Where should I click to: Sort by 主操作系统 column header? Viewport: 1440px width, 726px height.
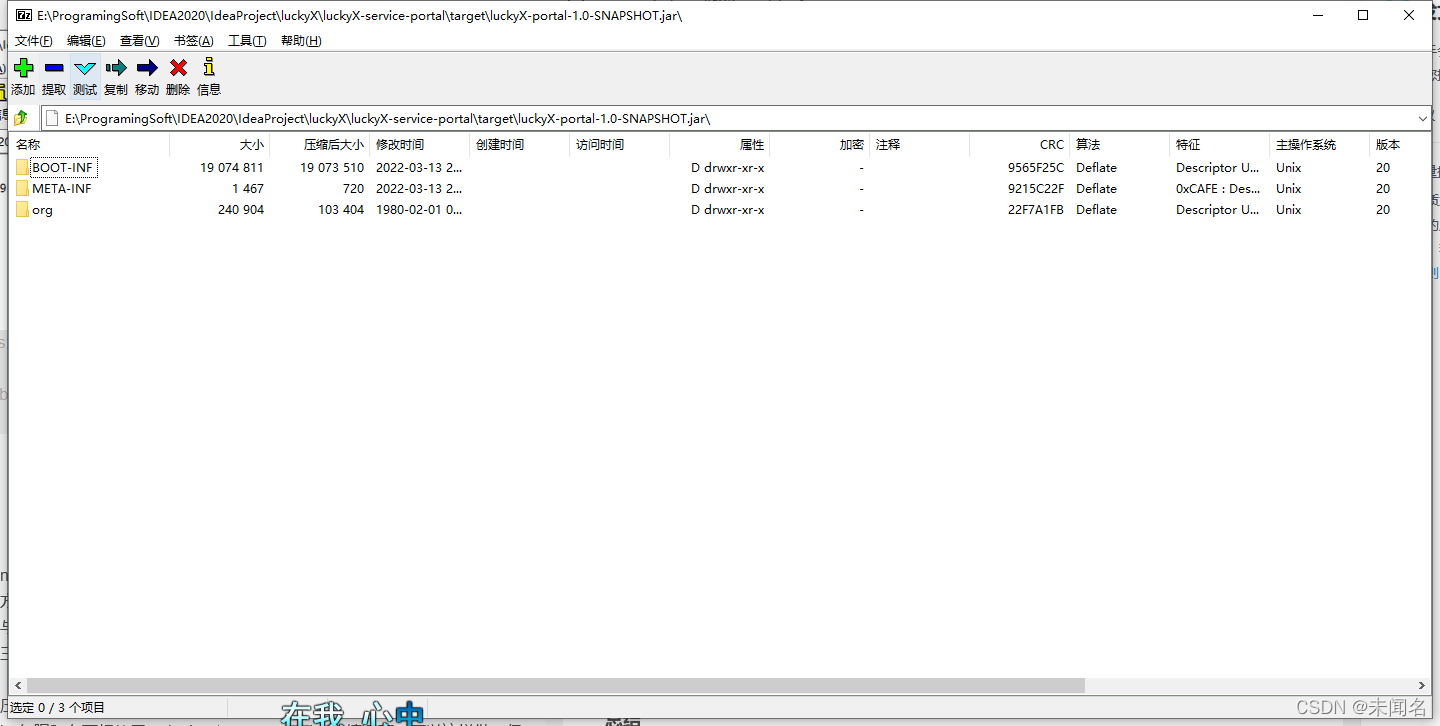[1319, 145]
